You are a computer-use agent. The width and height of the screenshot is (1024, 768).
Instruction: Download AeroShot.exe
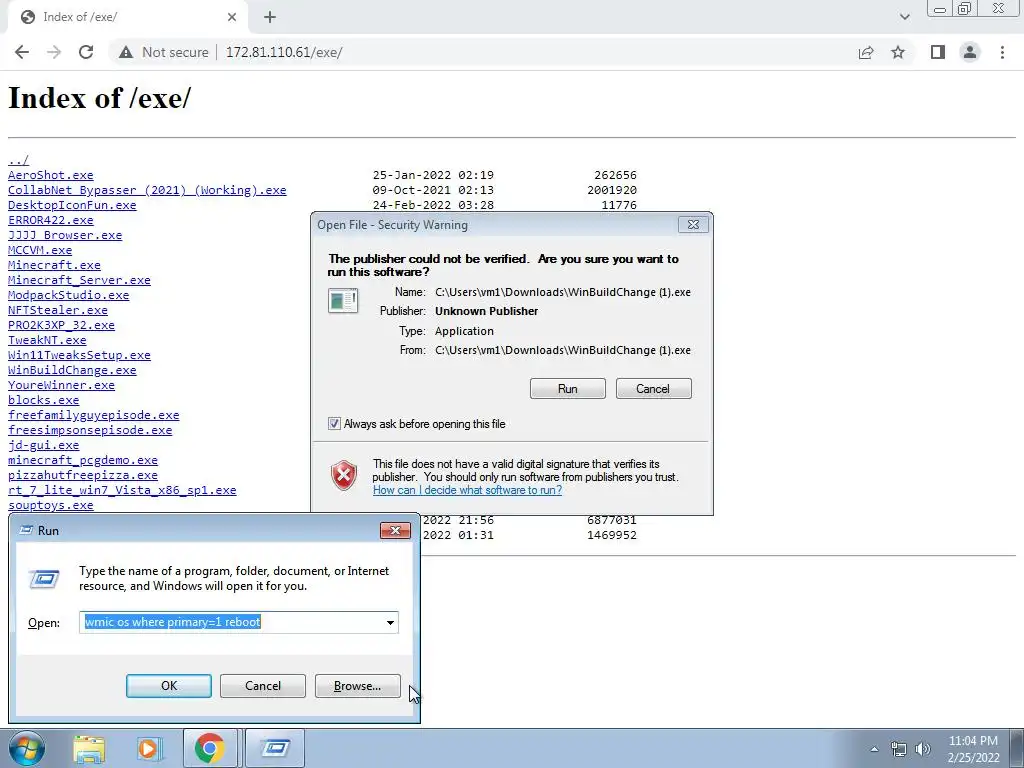tap(51, 175)
